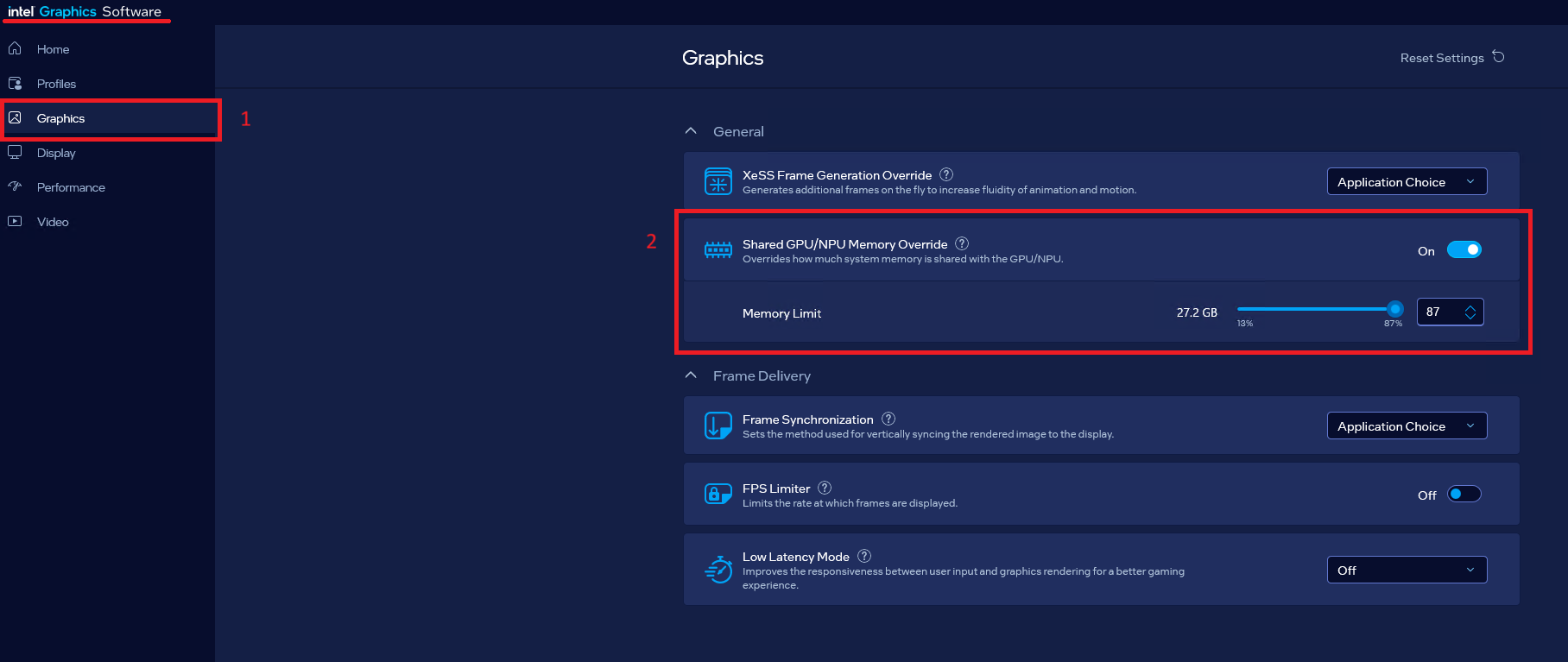Click the General section title
The image size is (1568, 662).
tap(738, 131)
